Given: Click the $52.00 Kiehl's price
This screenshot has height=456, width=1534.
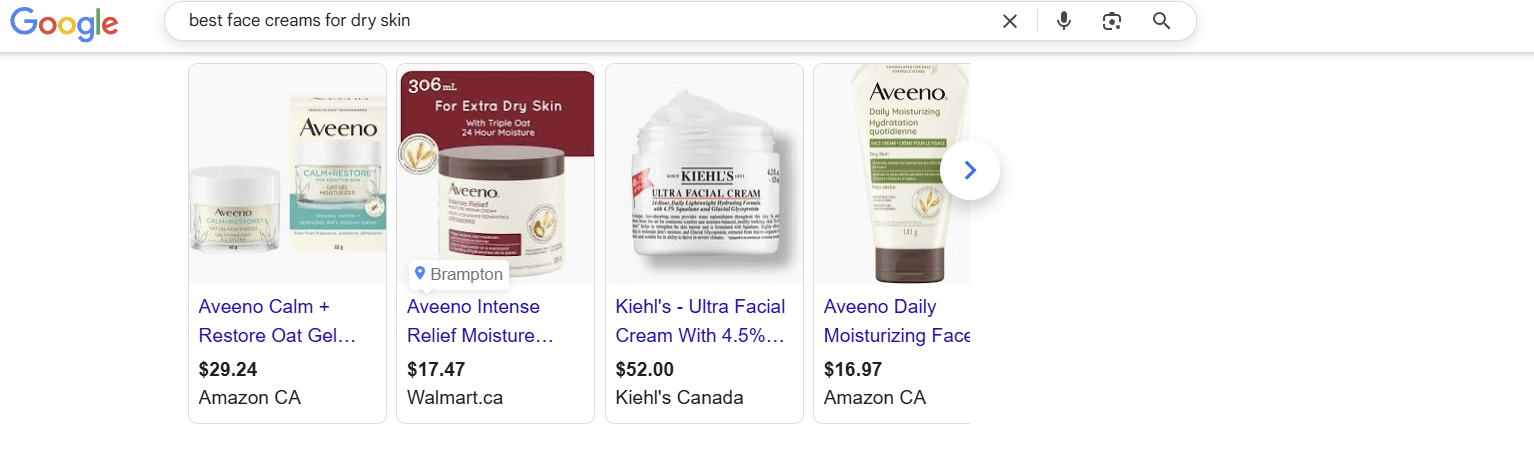Looking at the screenshot, I should (x=645, y=370).
